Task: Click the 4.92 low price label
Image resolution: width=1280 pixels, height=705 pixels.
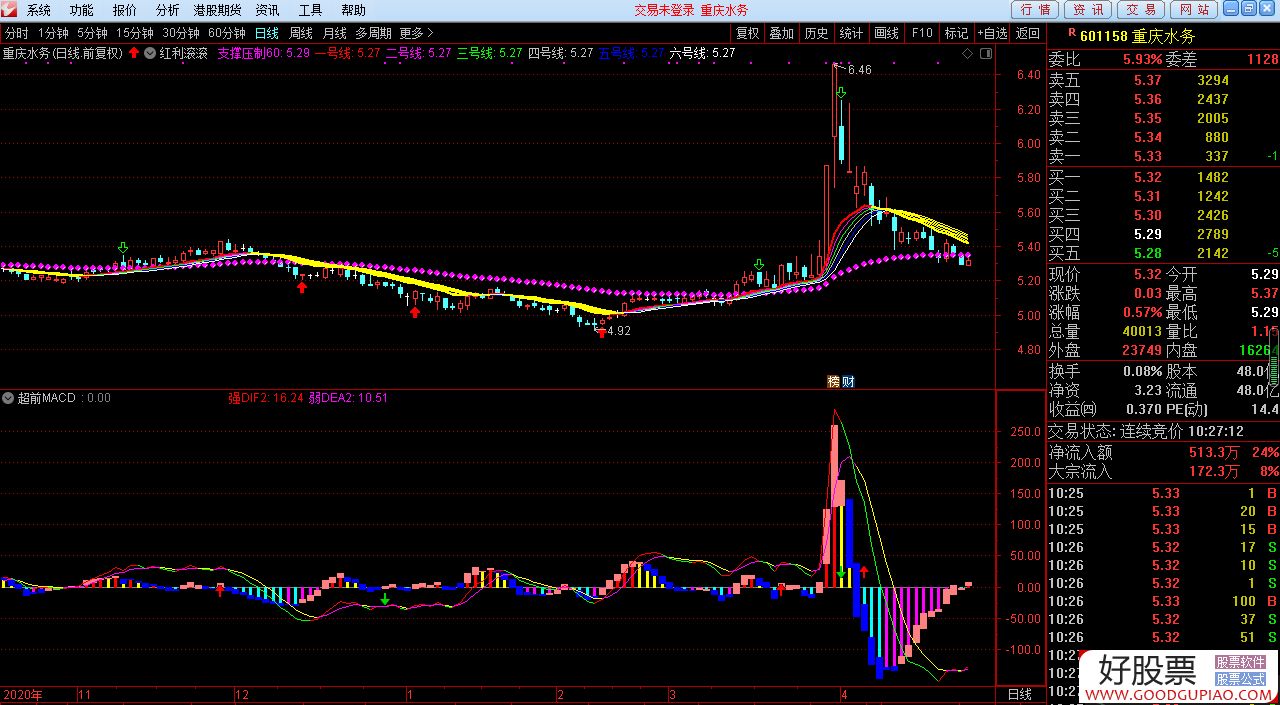Action: coord(619,331)
